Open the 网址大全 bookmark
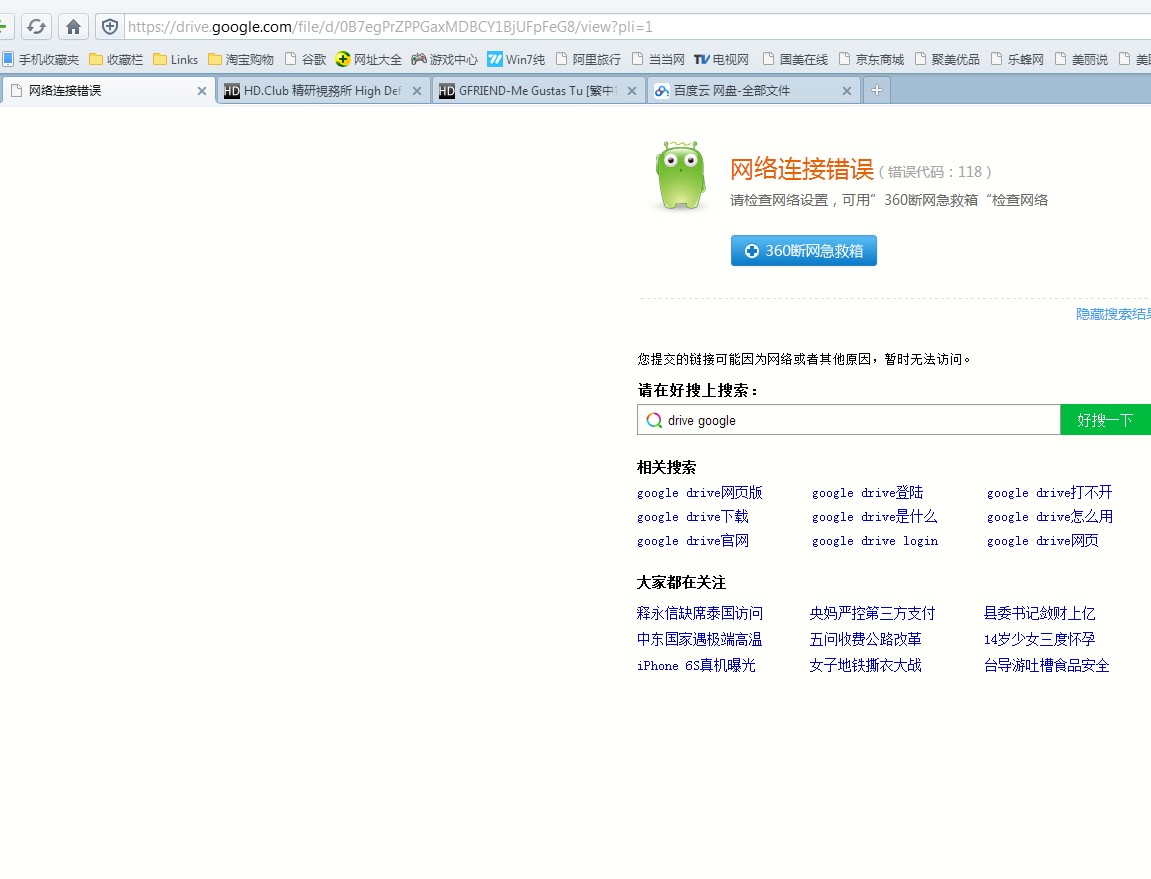Image resolution: width=1151 pixels, height=879 pixels. [368, 59]
